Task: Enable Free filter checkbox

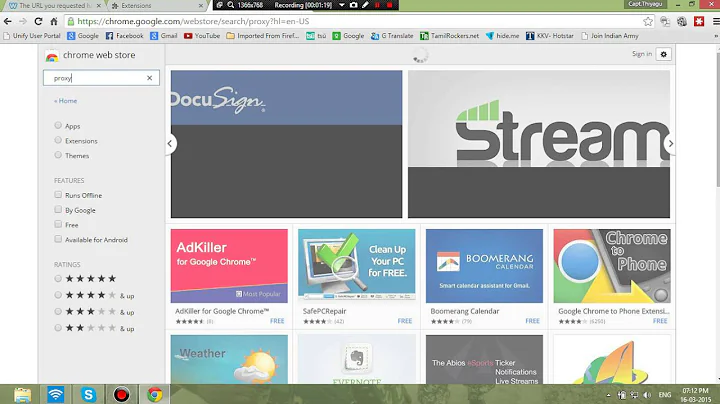Action: coord(58,224)
